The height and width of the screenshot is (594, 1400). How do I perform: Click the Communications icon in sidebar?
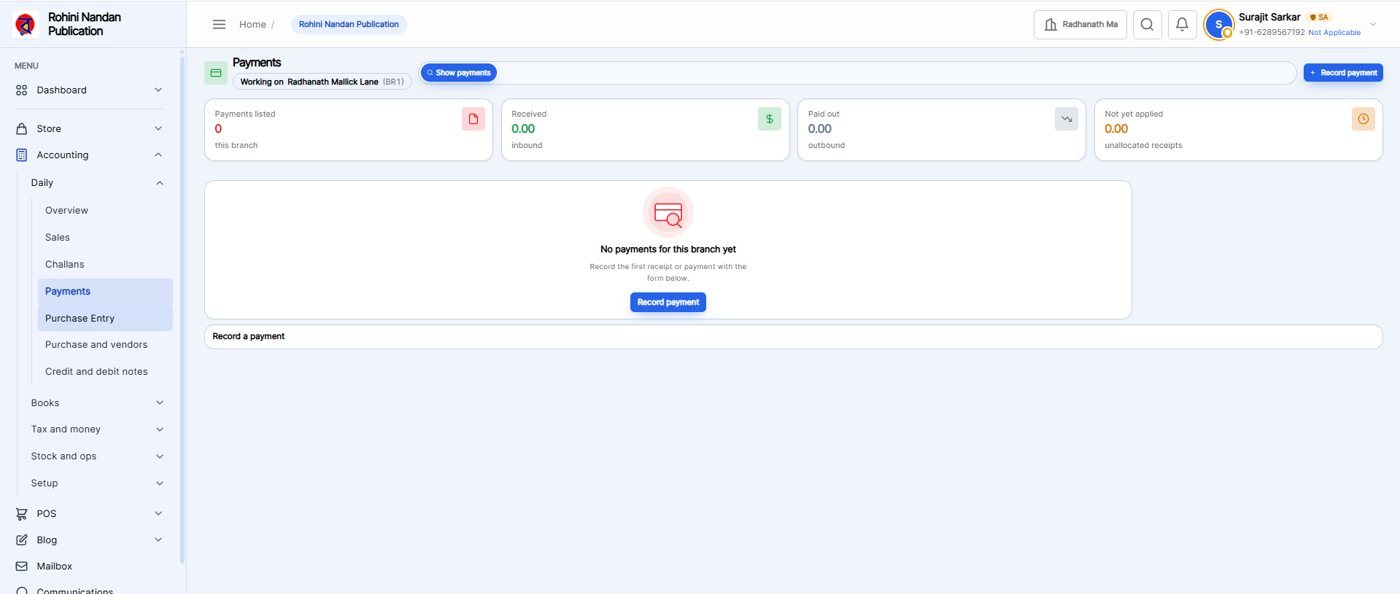pyautogui.click(x=22, y=590)
